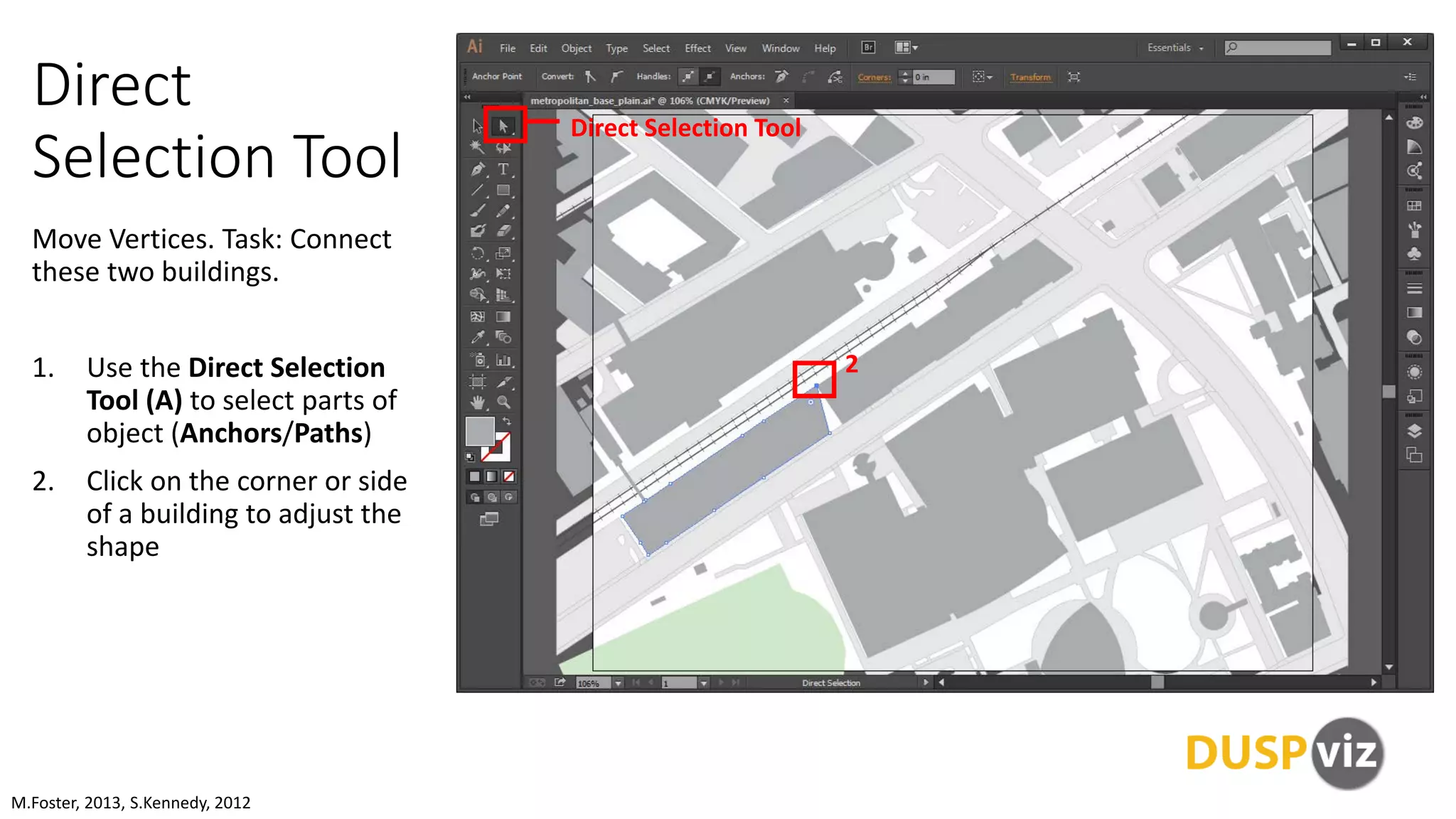Activate the Slice tool
Image resolution: width=1456 pixels, height=819 pixels.
pyautogui.click(x=503, y=382)
